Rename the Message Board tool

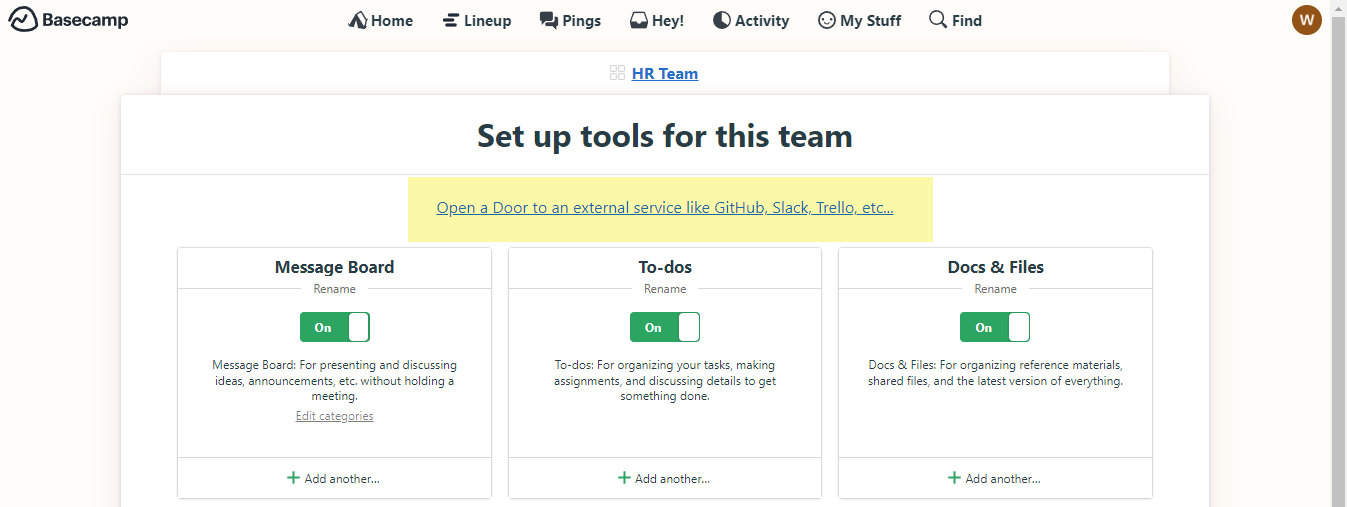pos(334,289)
